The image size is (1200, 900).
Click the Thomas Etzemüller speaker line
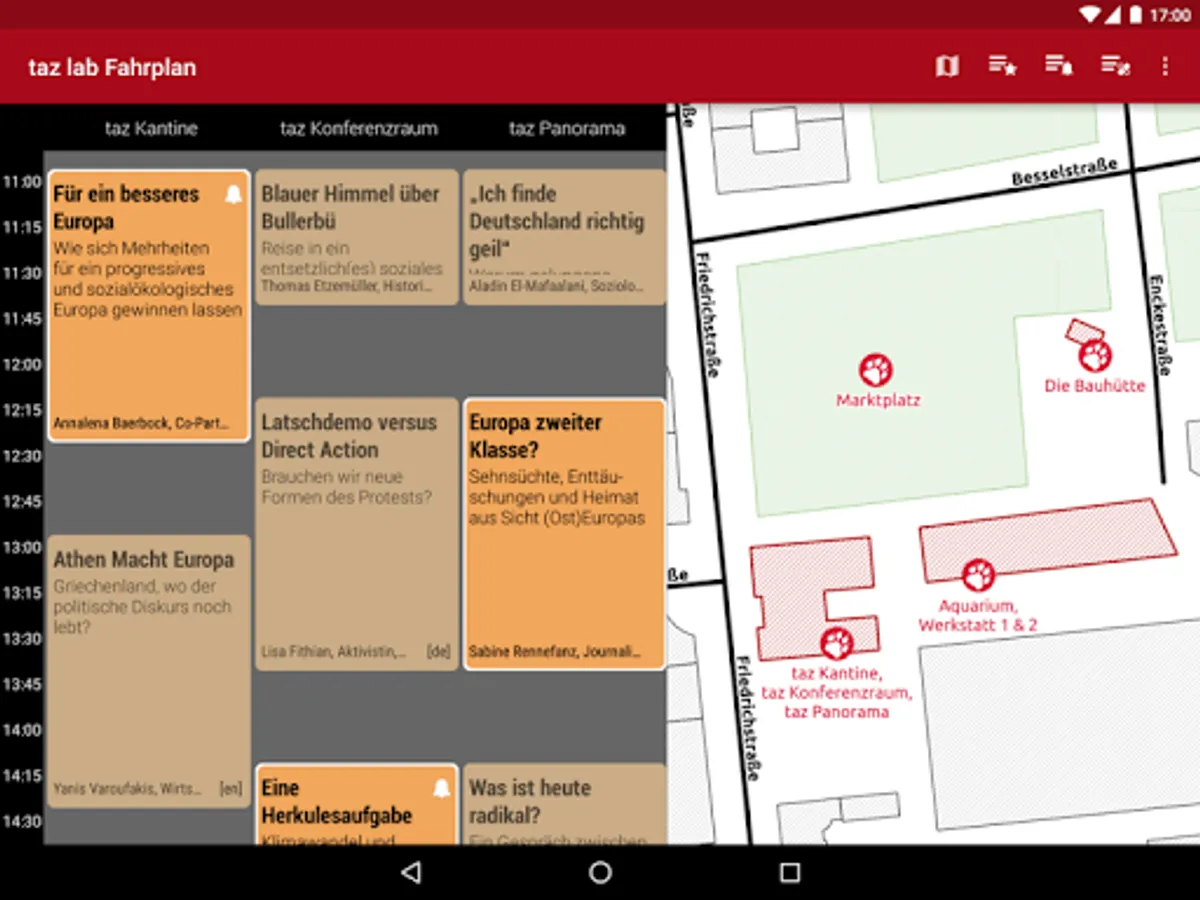[346, 286]
